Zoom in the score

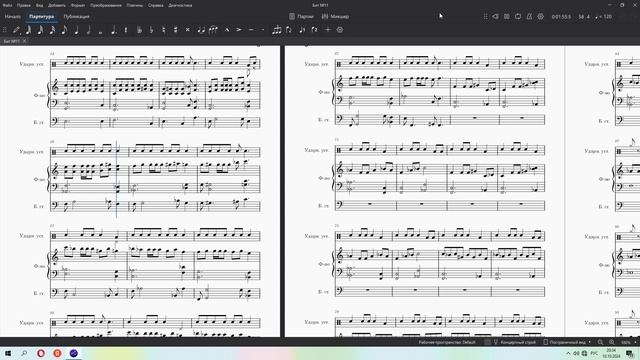point(611,342)
